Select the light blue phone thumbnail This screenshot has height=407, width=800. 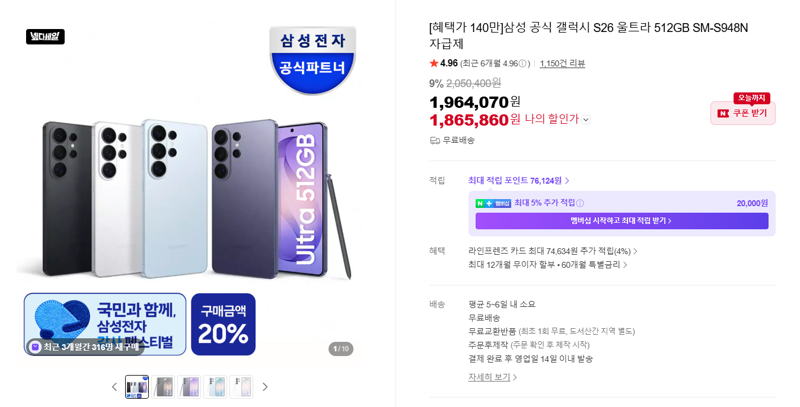click(x=215, y=387)
